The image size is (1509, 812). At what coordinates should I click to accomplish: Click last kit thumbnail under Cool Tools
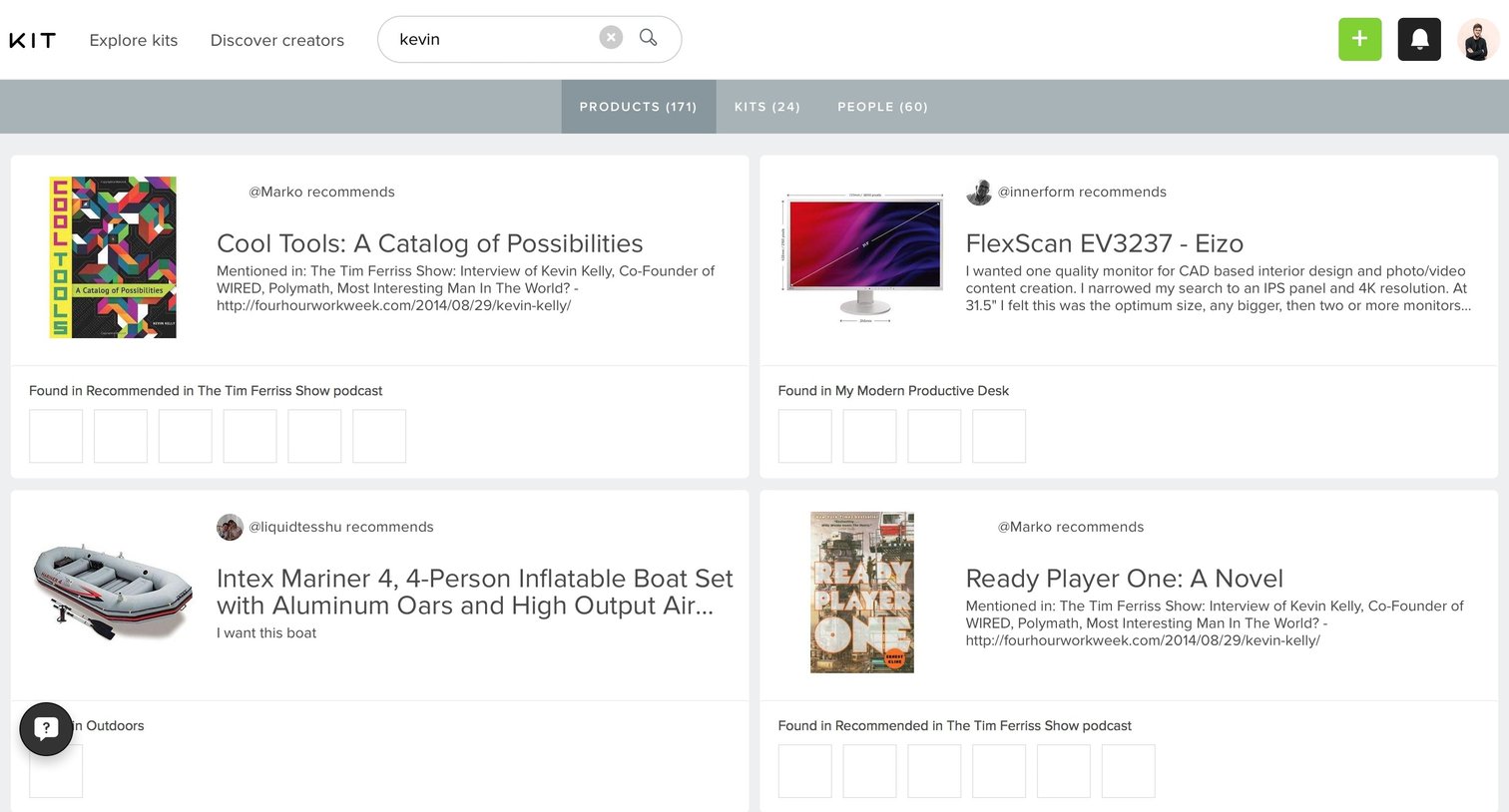coord(379,436)
